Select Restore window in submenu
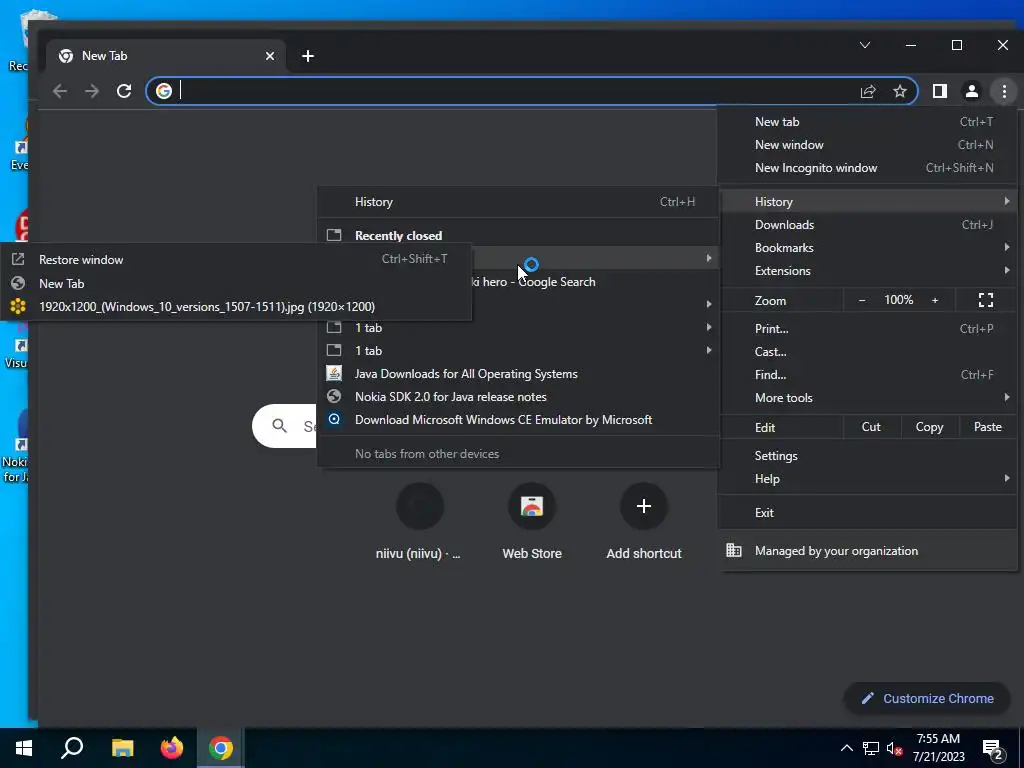The image size is (1024, 768). (236, 259)
